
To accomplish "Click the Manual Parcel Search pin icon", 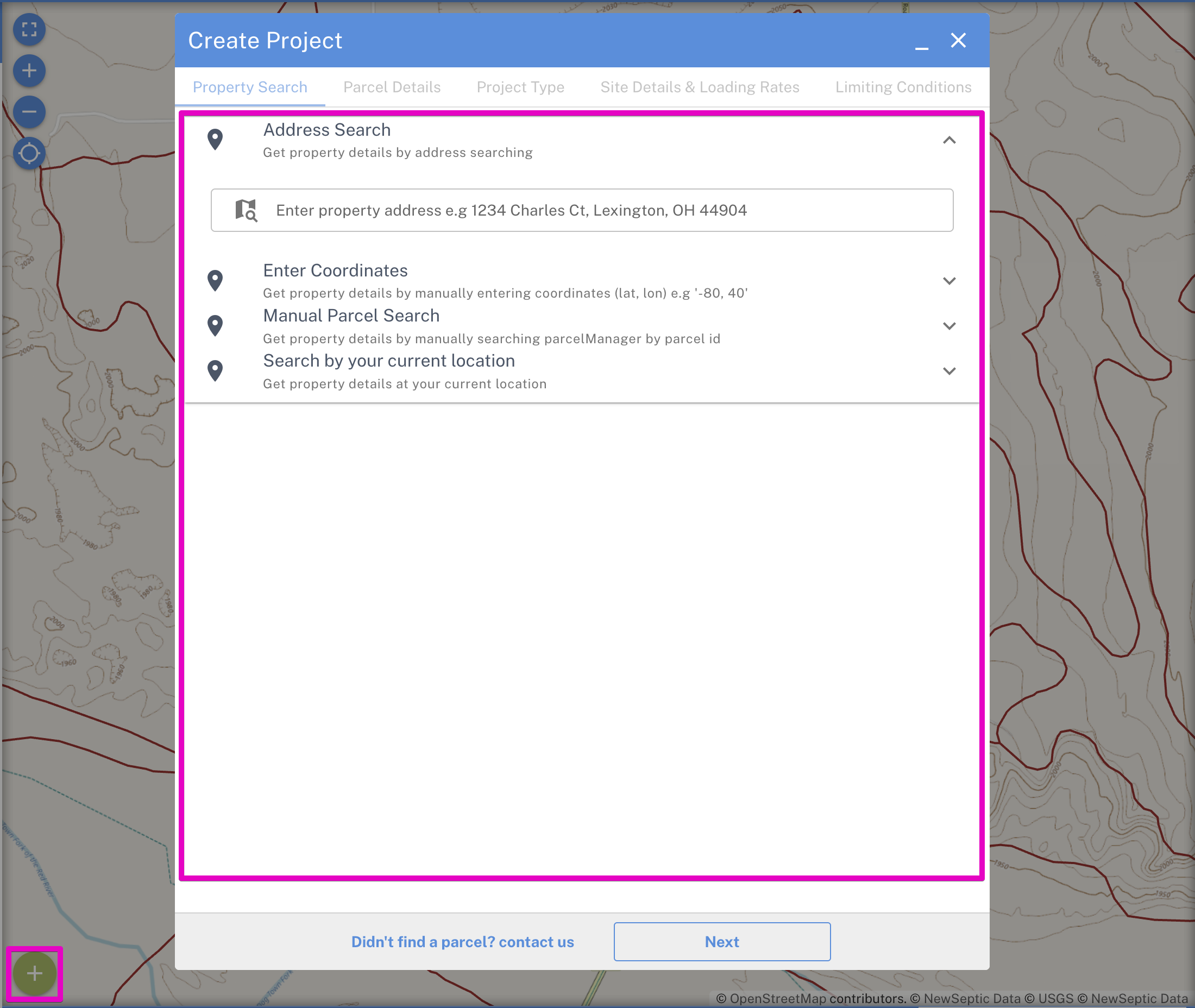I will tap(216, 325).
